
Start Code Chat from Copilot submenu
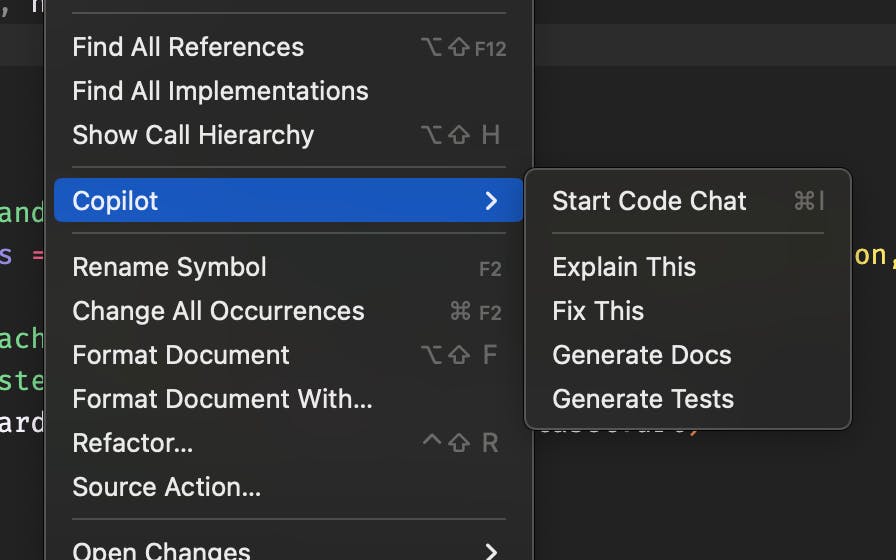[x=688, y=201]
